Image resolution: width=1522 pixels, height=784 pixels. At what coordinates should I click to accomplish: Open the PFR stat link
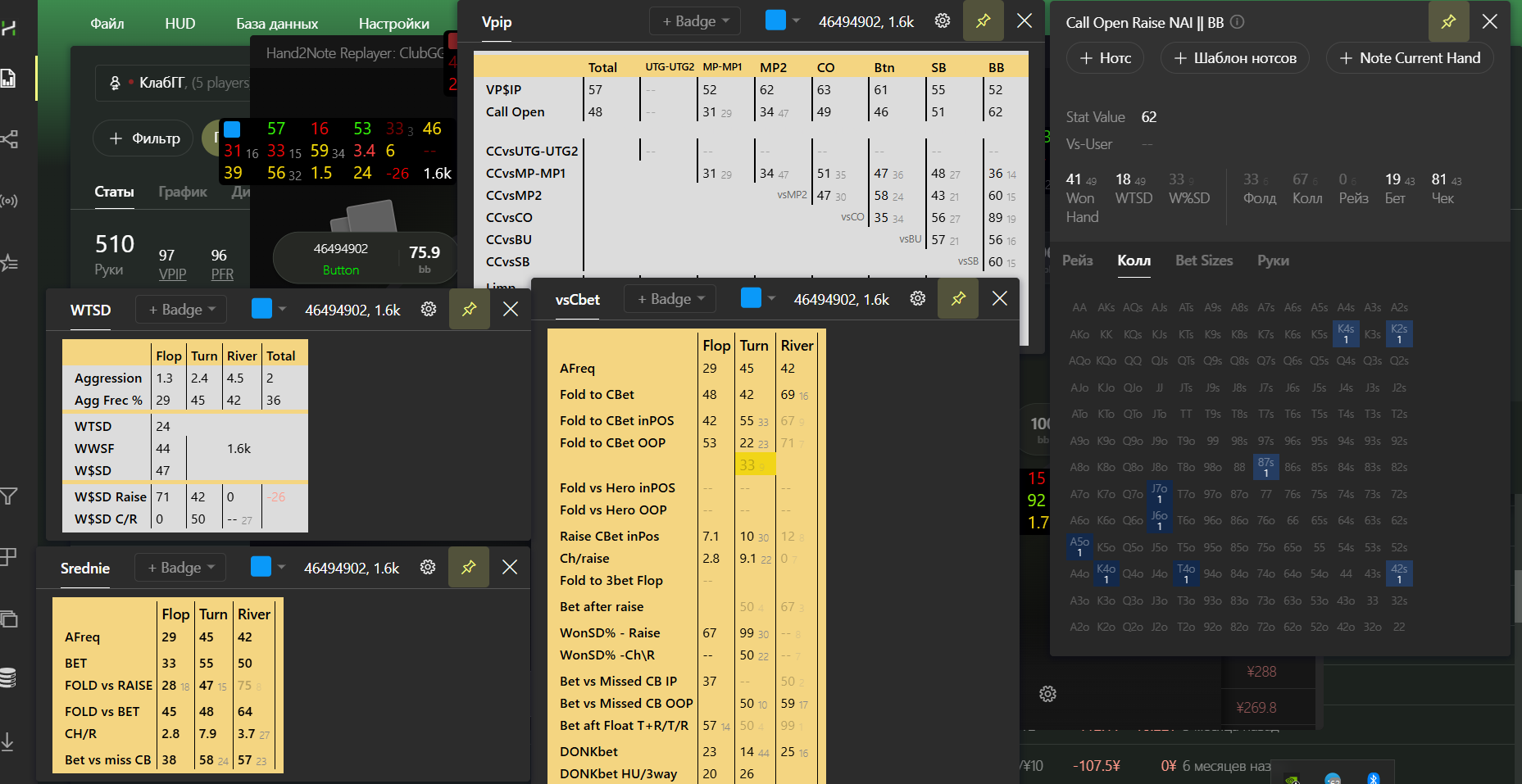(x=222, y=274)
